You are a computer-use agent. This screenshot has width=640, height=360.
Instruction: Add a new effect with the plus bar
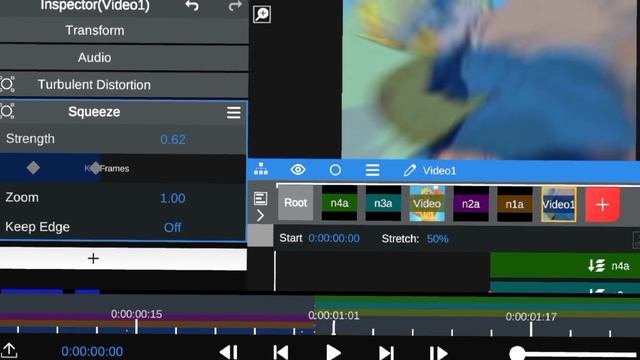(x=123, y=258)
